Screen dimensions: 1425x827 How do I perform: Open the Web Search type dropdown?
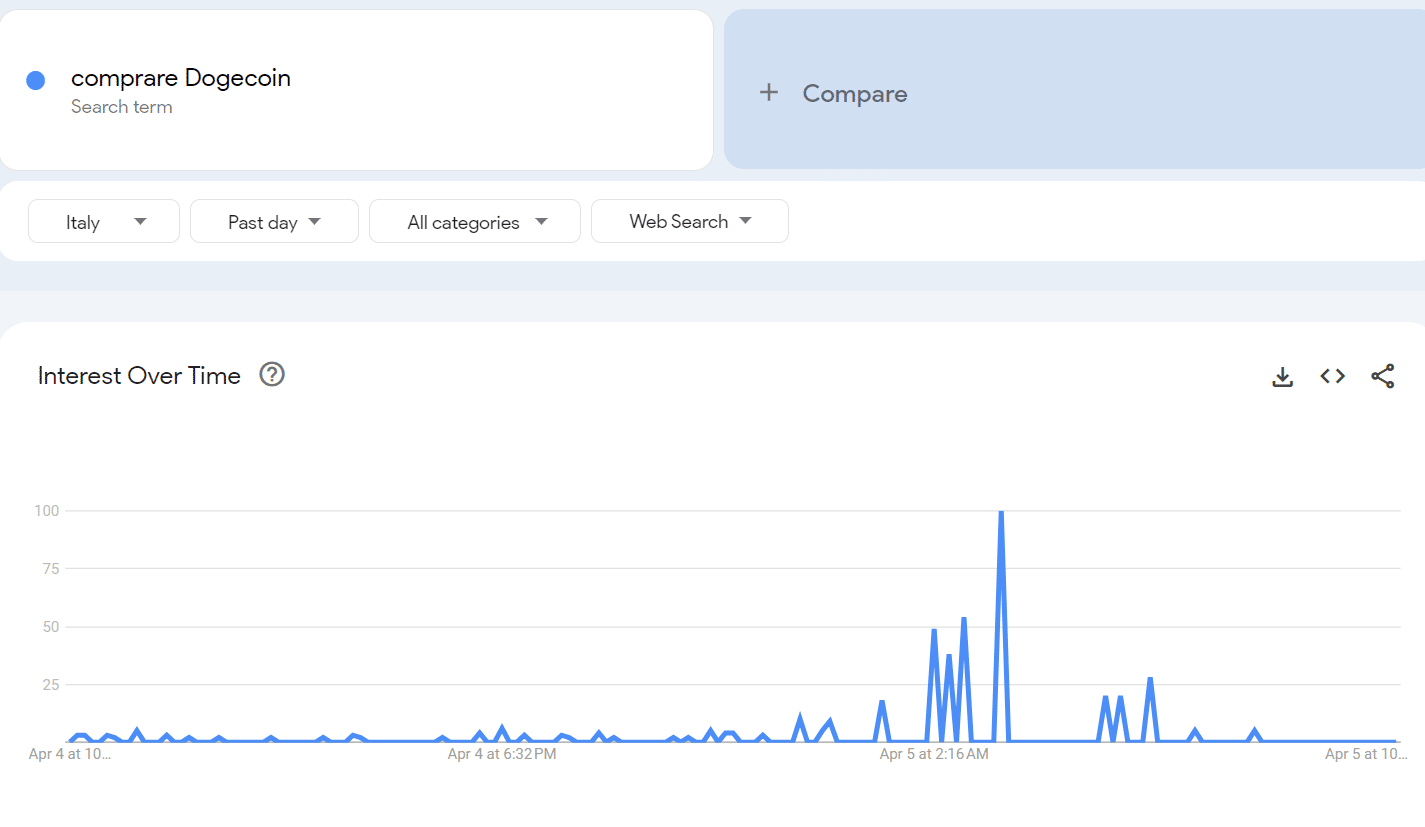pyautogui.click(x=690, y=221)
